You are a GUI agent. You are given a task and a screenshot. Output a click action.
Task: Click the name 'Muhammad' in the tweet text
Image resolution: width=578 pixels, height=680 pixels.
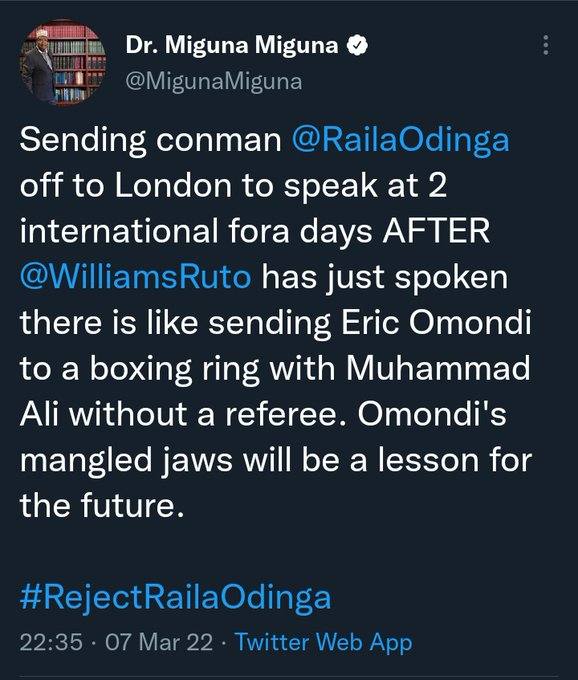click(438, 369)
